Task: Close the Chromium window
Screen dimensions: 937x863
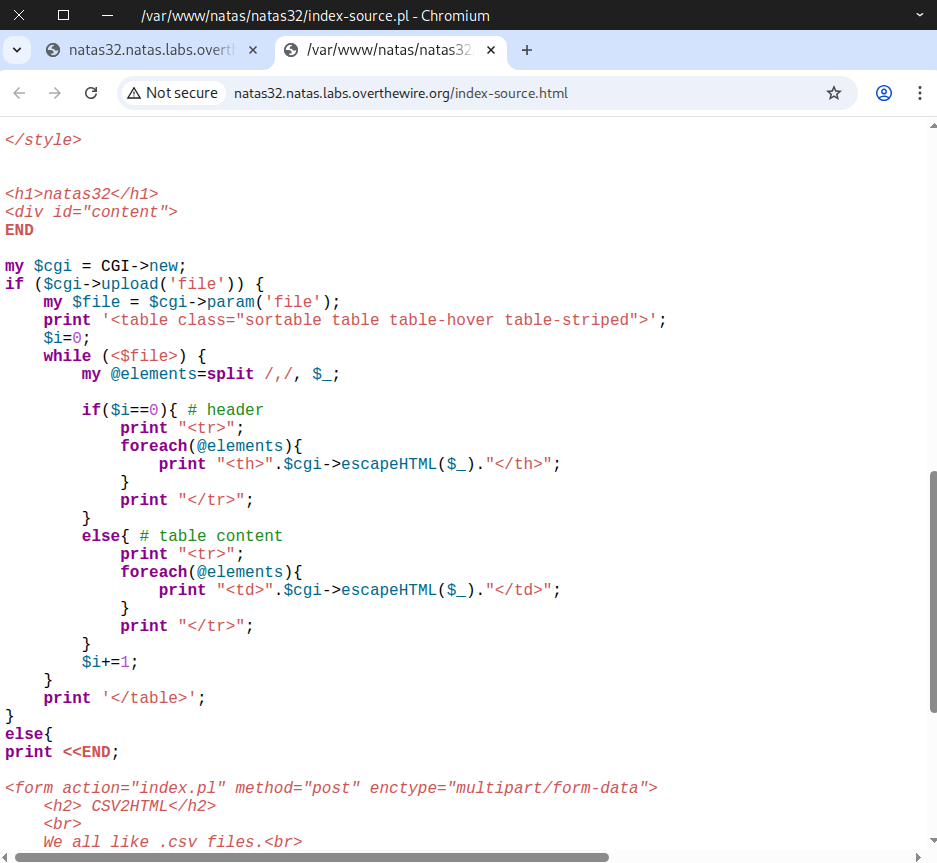Action: pos(19,15)
